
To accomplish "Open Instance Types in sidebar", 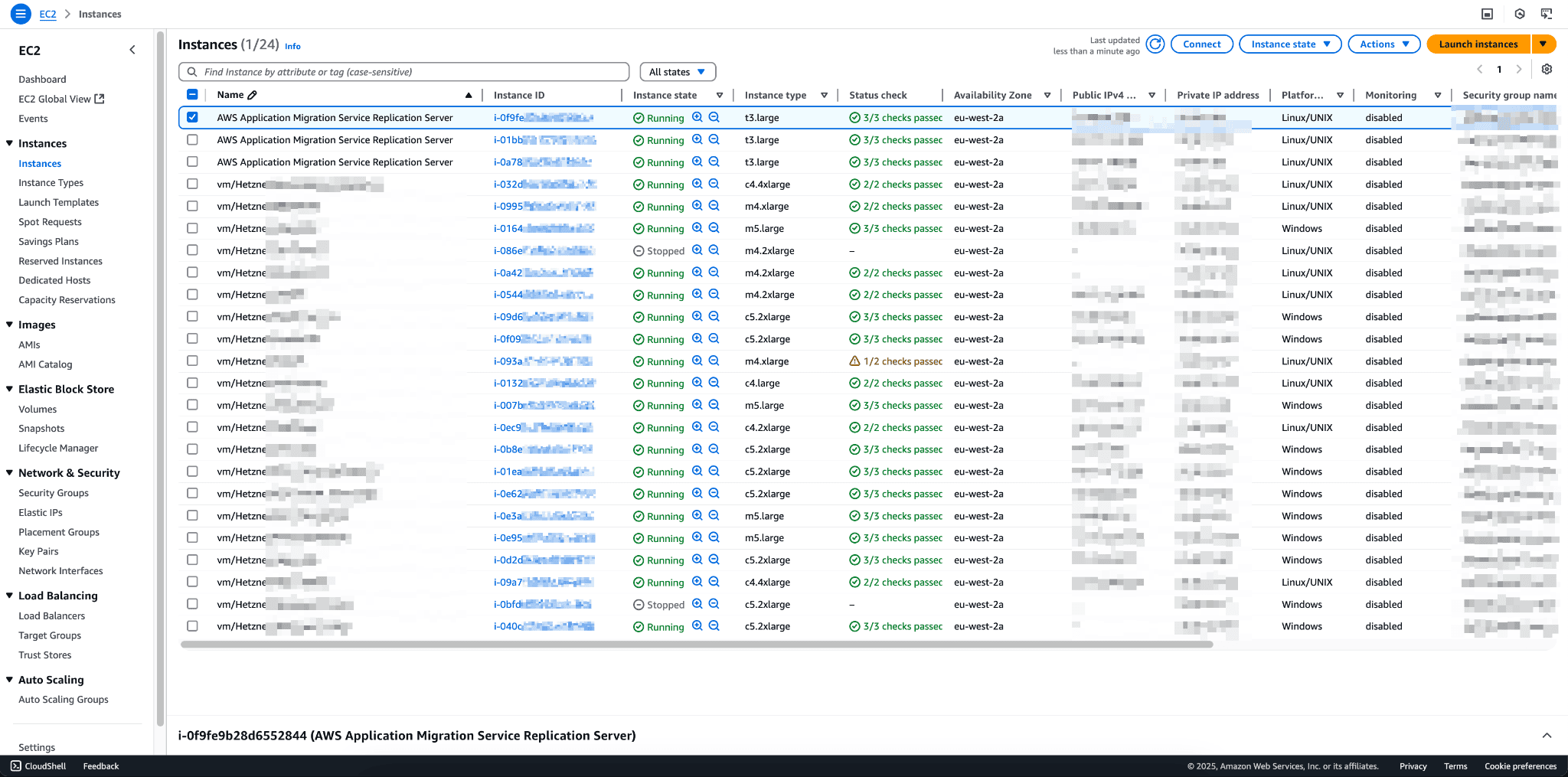I will click(51, 183).
